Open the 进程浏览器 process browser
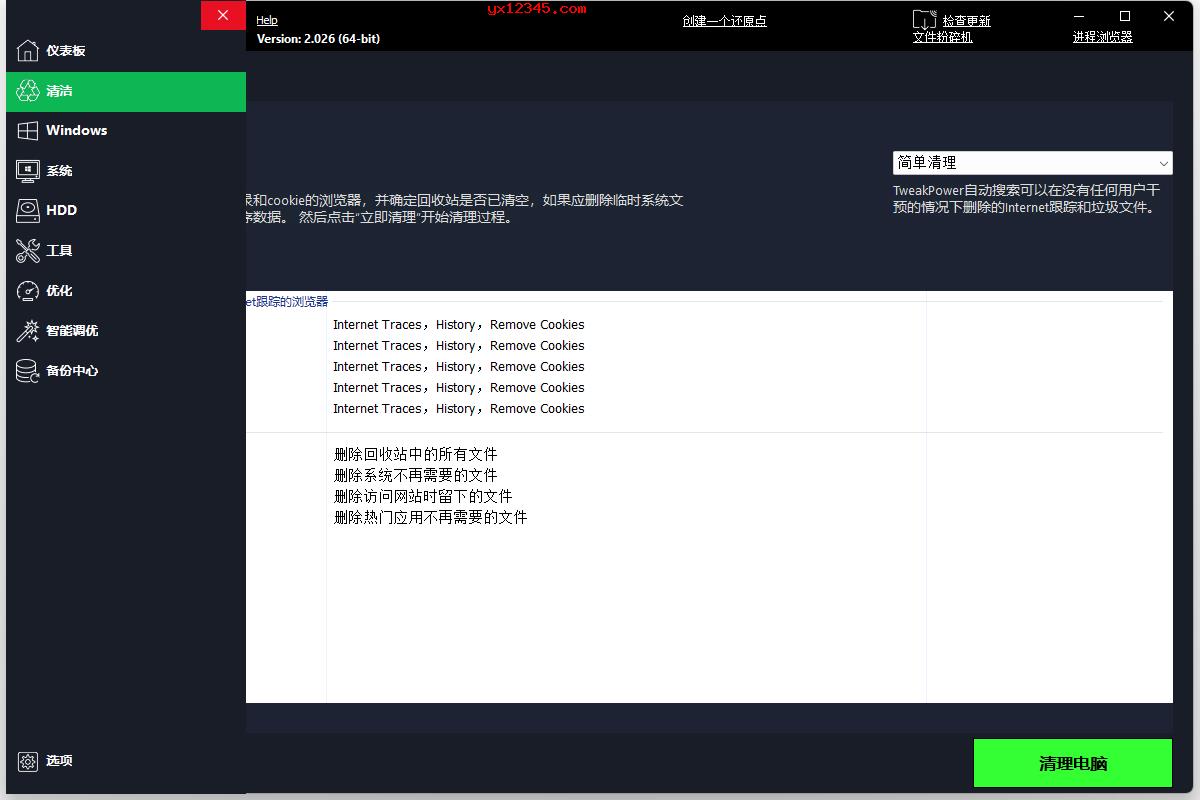Image resolution: width=1200 pixels, height=800 pixels. coord(1103,36)
